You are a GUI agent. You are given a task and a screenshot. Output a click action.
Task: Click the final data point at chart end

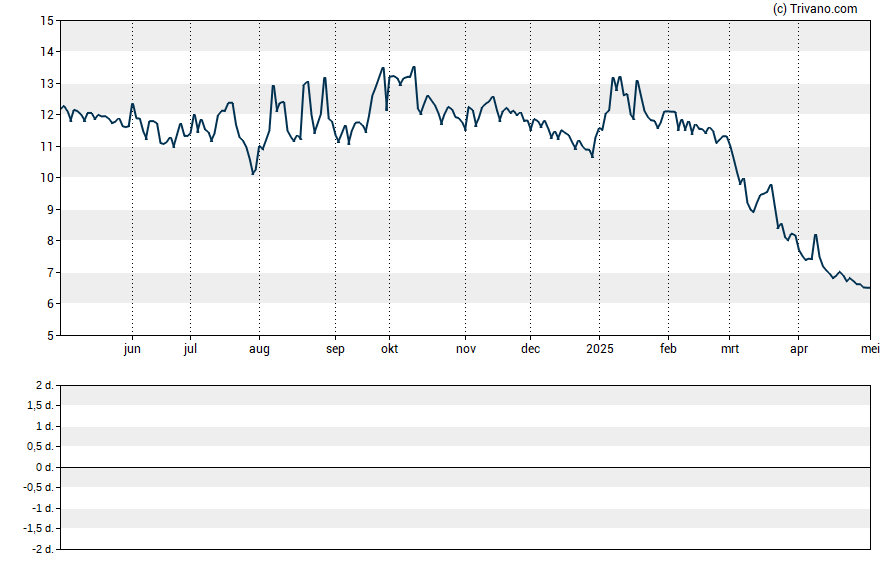click(869, 288)
